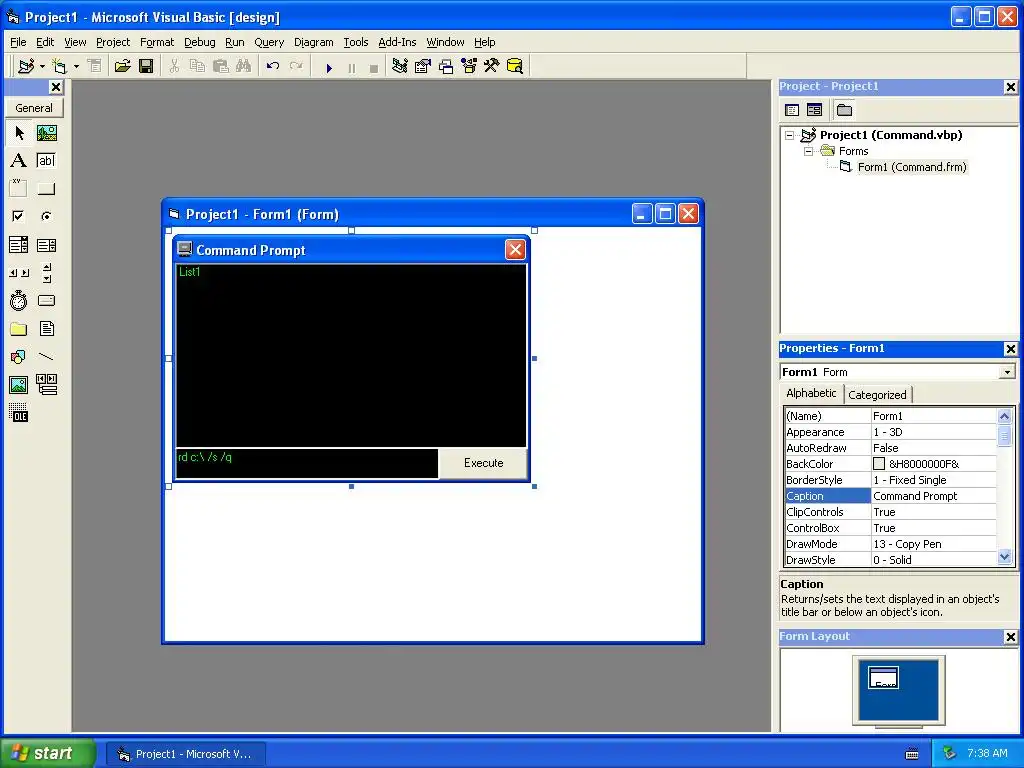Select the Label control tool
1024x768 pixels.
[x=19, y=161]
